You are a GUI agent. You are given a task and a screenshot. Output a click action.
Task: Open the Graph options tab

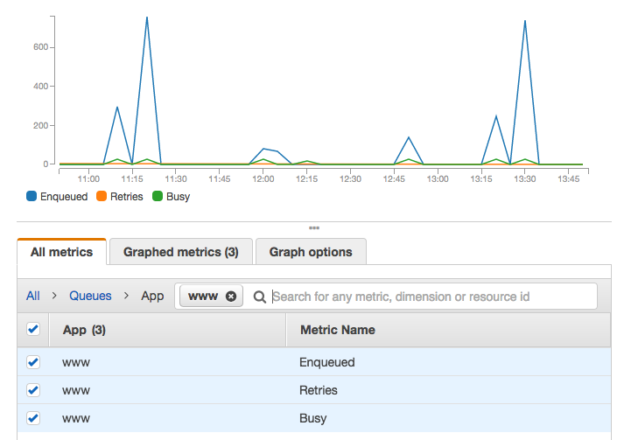tap(310, 252)
